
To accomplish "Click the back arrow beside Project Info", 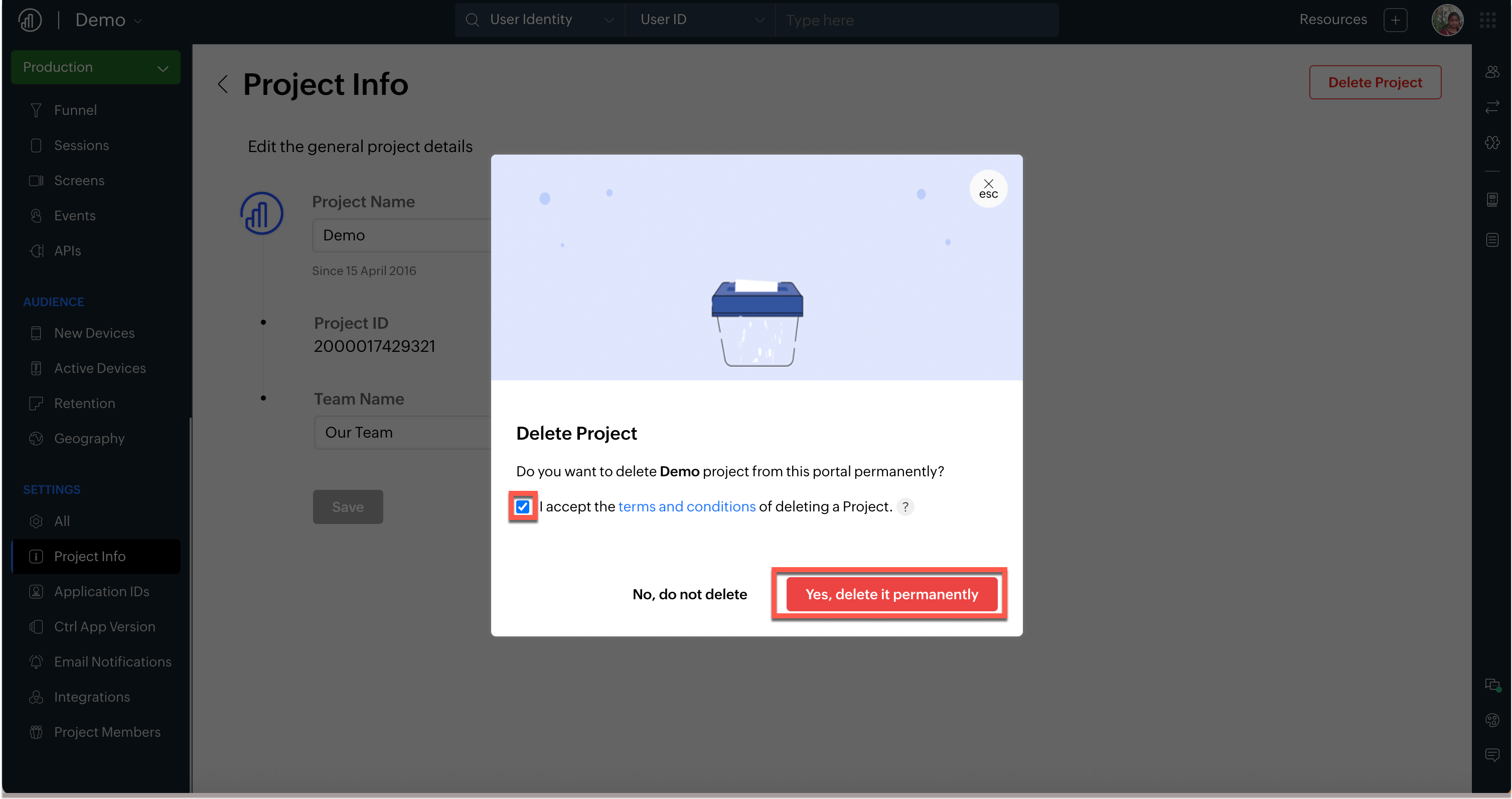I will pyautogui.click(x=222, y=84).
